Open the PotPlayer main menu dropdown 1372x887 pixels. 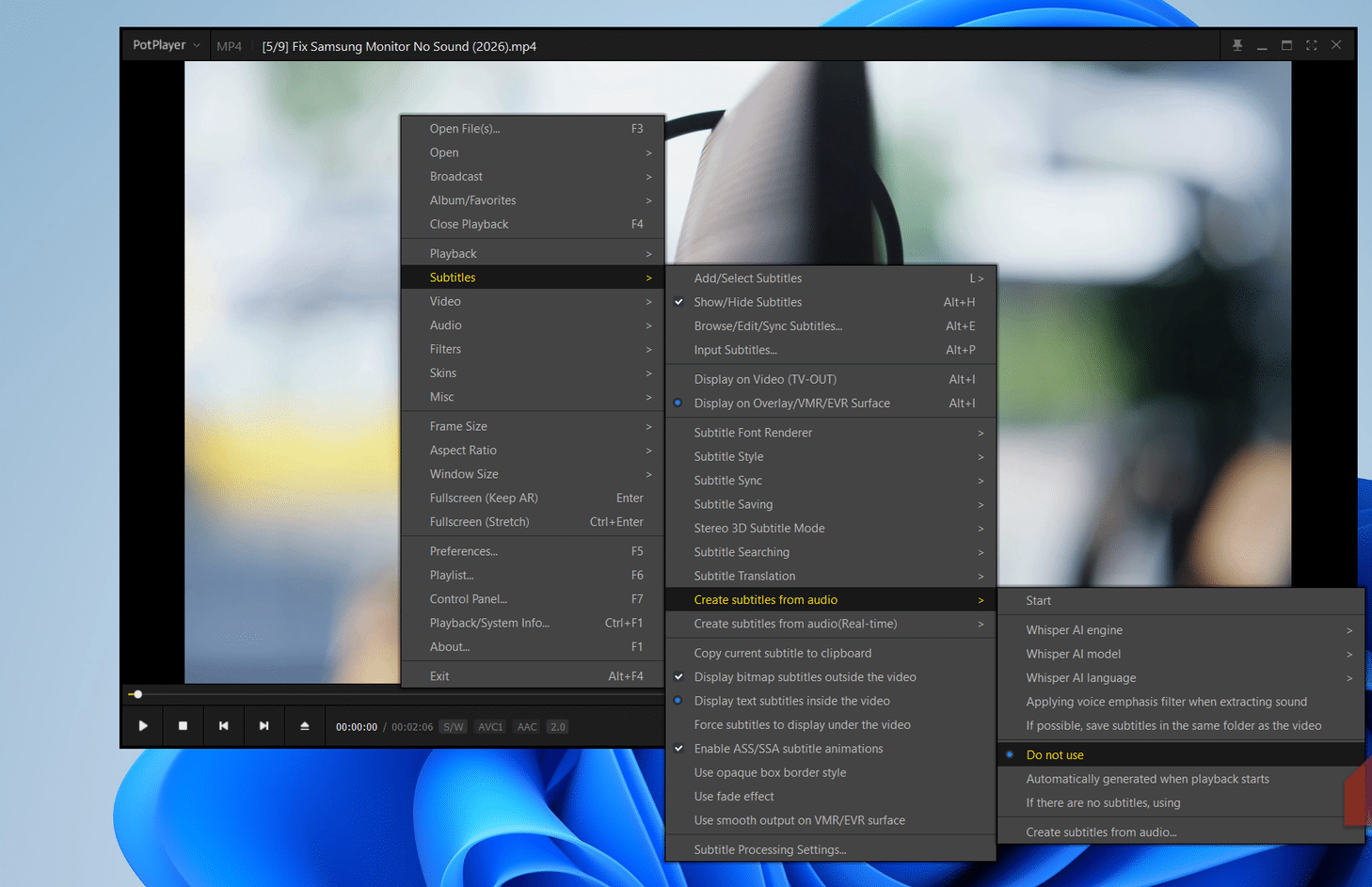tap(167, 45)
